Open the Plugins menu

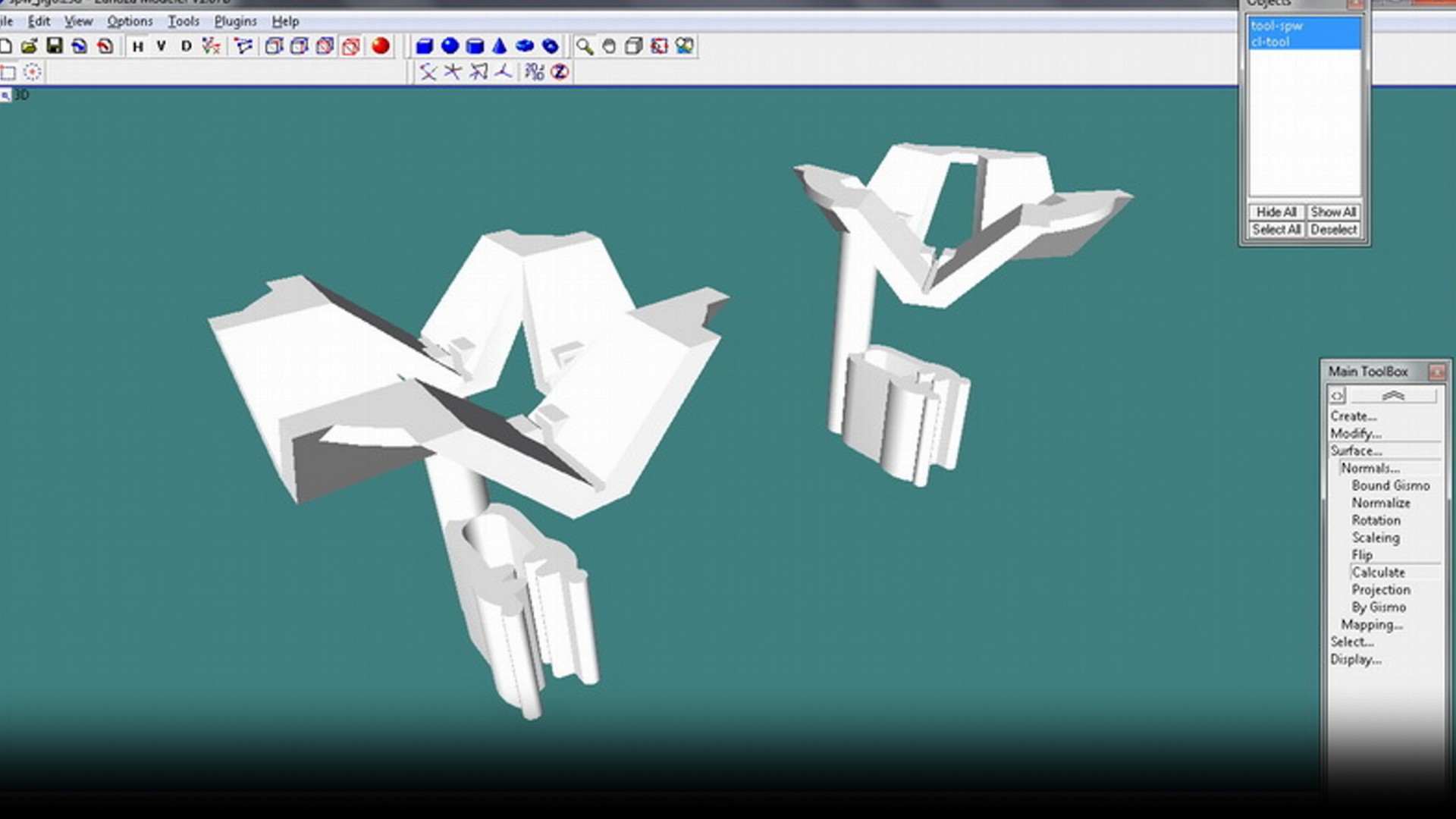click(x=235, y=21)
